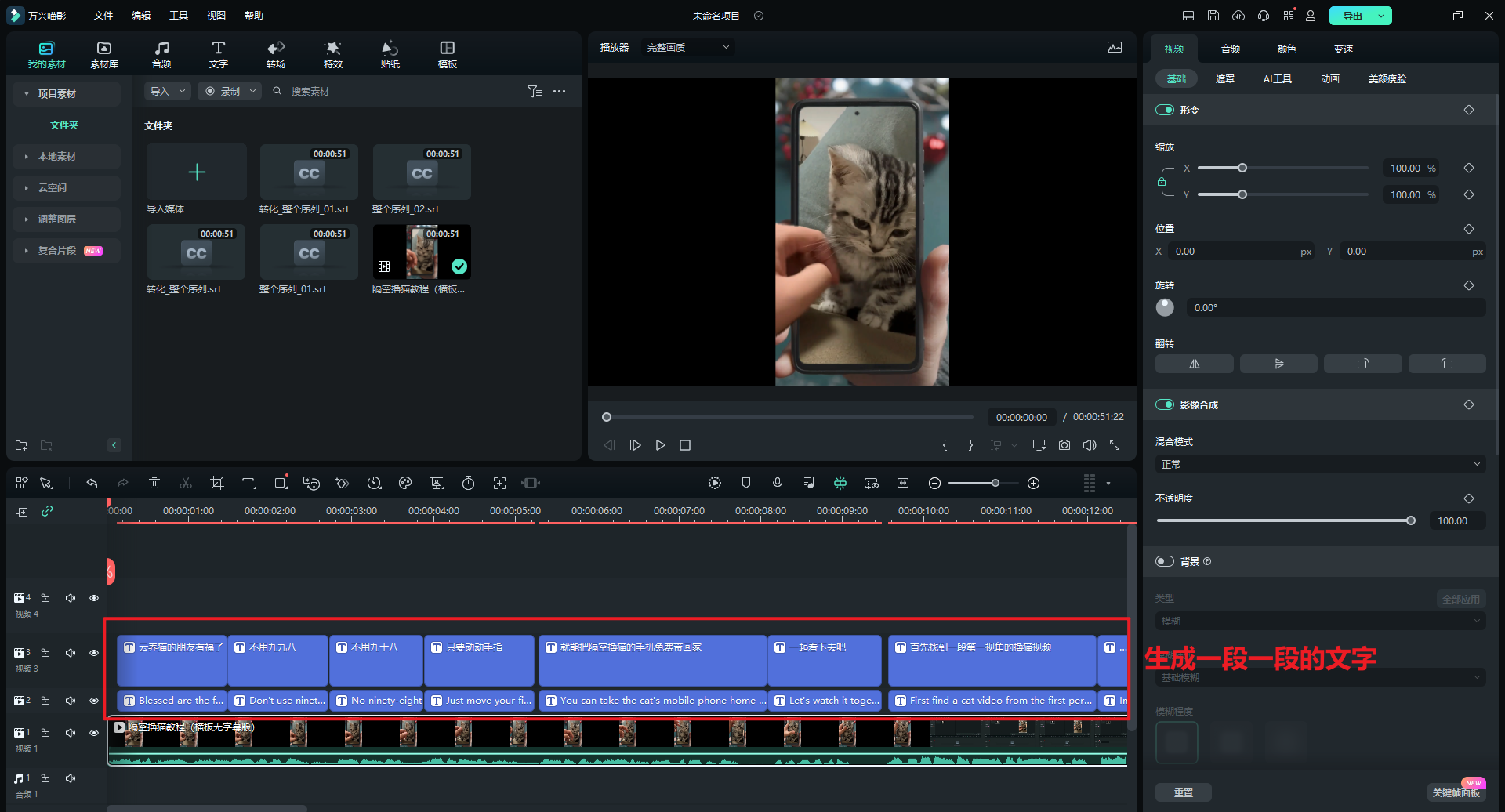Click the snapshot camera icon under preview
This screenshot has width=1505, height=812.
1064,445
